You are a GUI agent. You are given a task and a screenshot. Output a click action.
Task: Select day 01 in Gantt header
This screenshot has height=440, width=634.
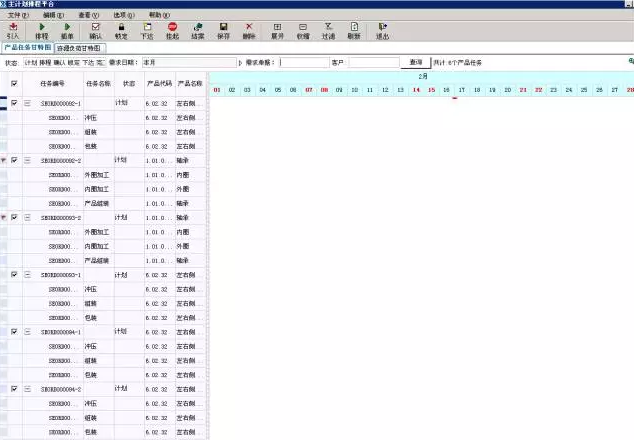tap(217, 90)
